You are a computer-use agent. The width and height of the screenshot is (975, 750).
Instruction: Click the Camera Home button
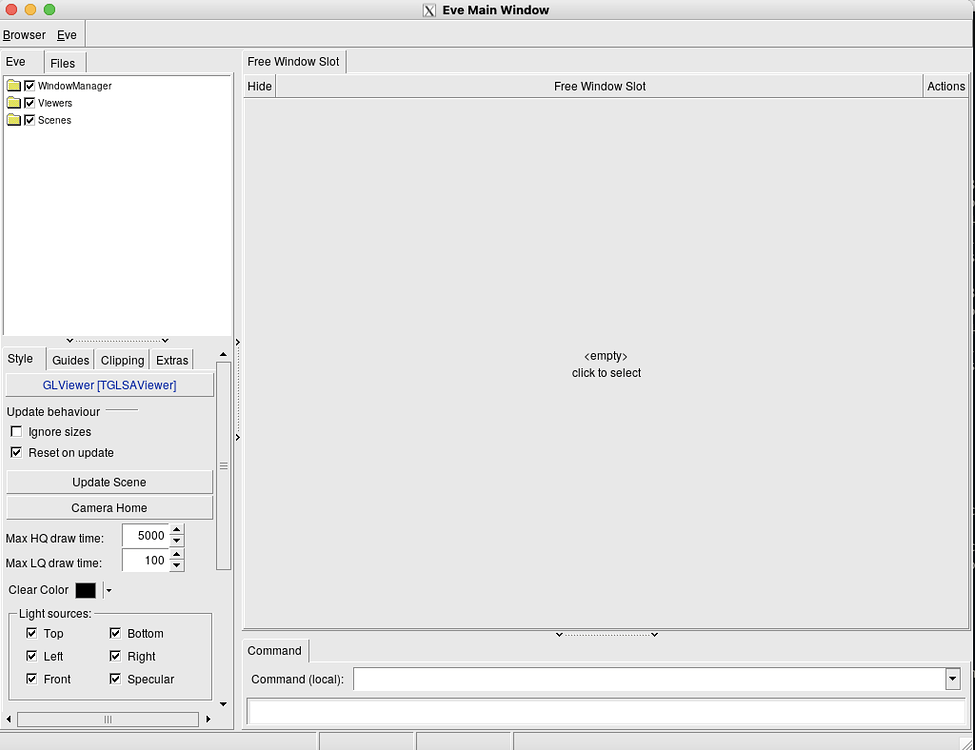[109, 507]
